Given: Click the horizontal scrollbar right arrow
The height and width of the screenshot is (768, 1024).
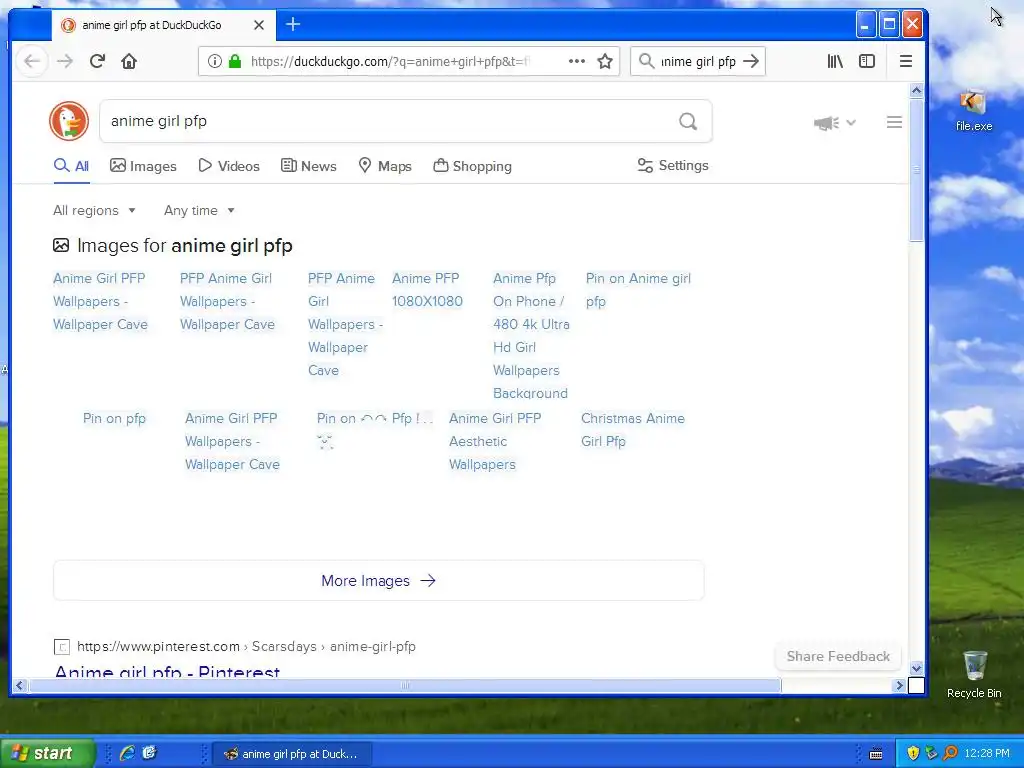Looking at the screenshot, I should pos(899,685).
